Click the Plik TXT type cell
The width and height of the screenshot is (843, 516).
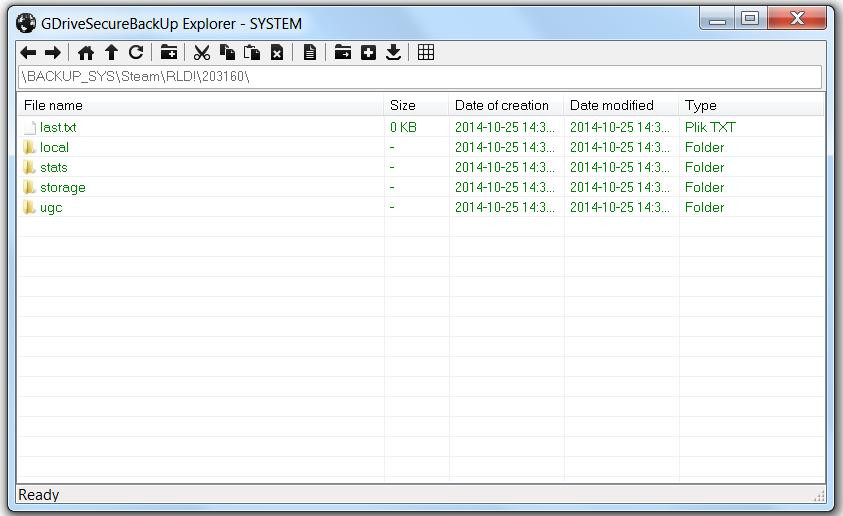coord(710,127)
